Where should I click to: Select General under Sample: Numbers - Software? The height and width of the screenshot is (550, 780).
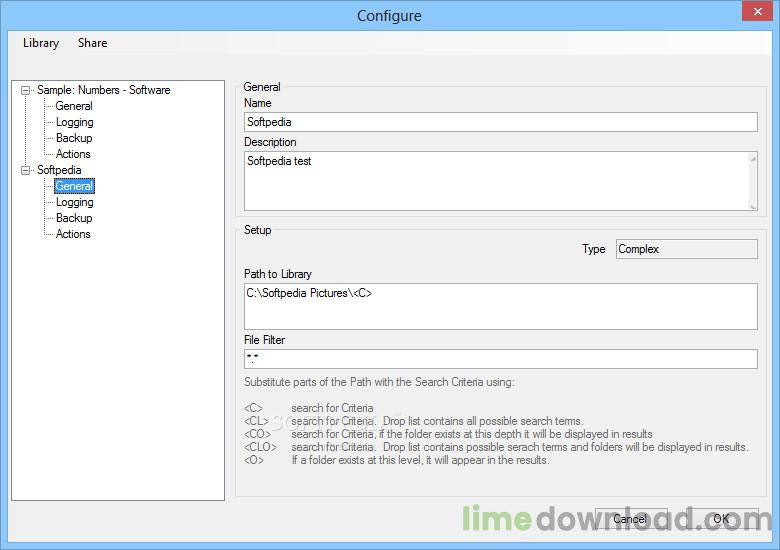[x=74, y=106]
